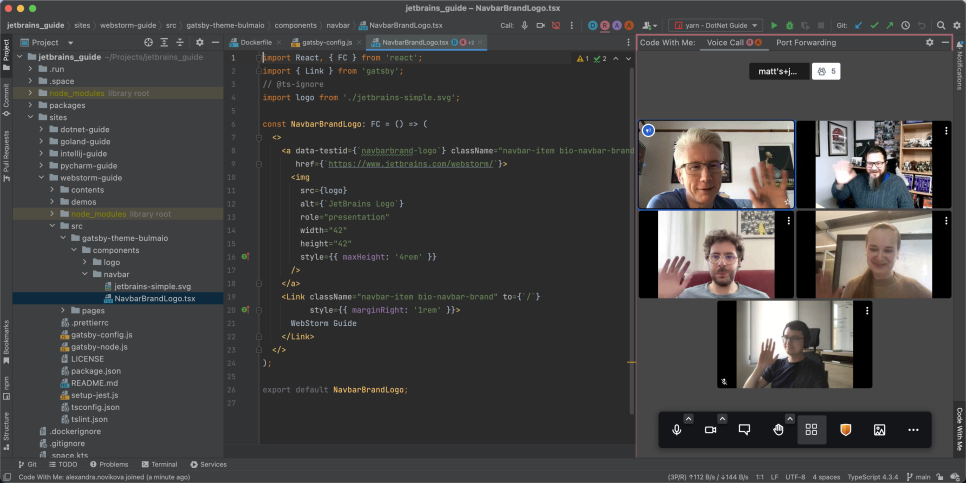Expand the dotnet-guide folder
Screen dimensions: 966x483
[41, 129]
